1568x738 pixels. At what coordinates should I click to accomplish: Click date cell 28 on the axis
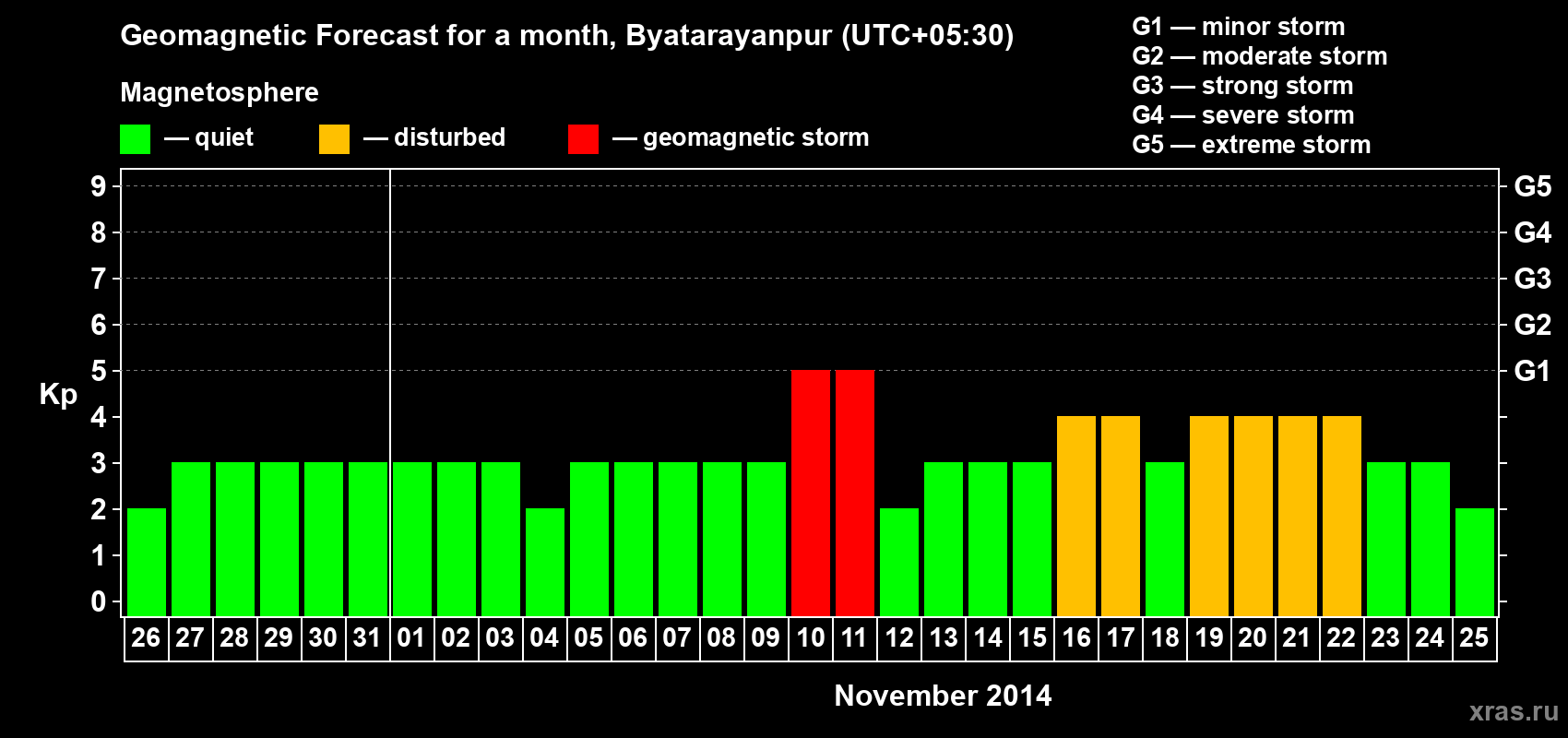click(x=234, y=638)
